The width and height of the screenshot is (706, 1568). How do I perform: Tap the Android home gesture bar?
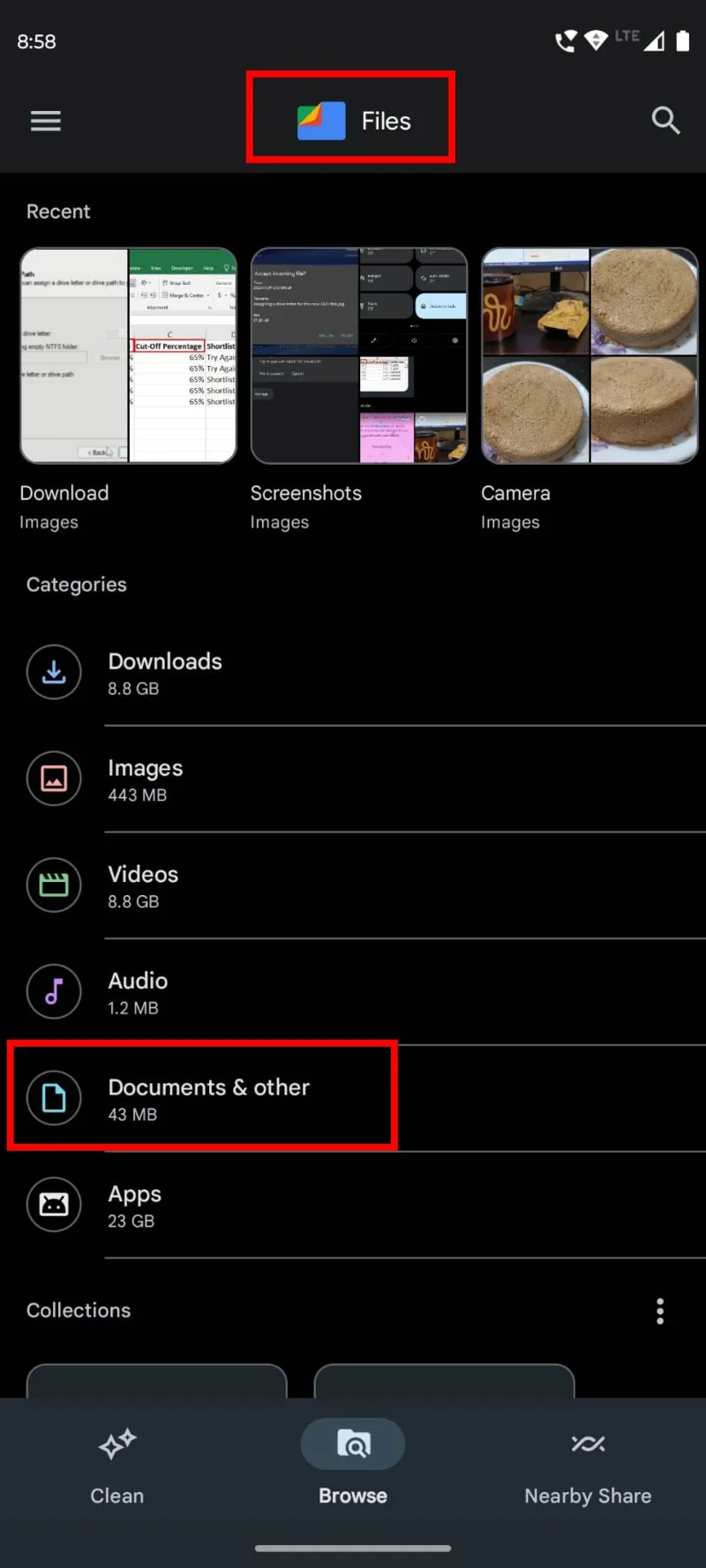click(353, 1548)
